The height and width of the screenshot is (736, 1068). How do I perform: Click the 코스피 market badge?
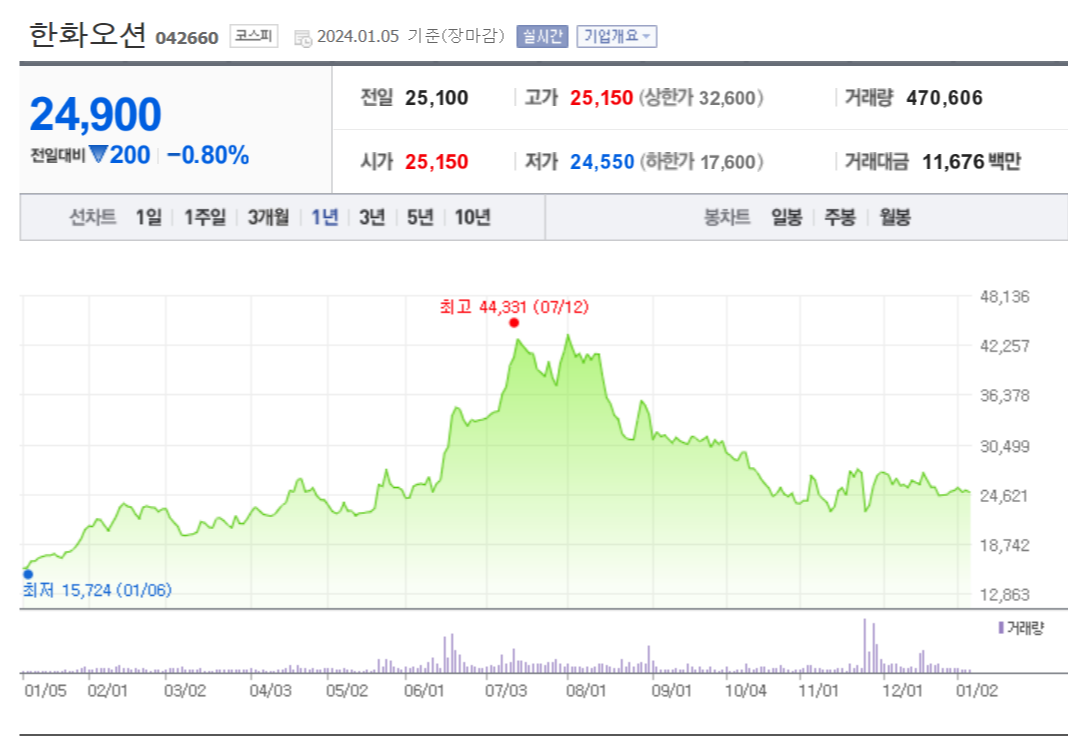[253, 35]
